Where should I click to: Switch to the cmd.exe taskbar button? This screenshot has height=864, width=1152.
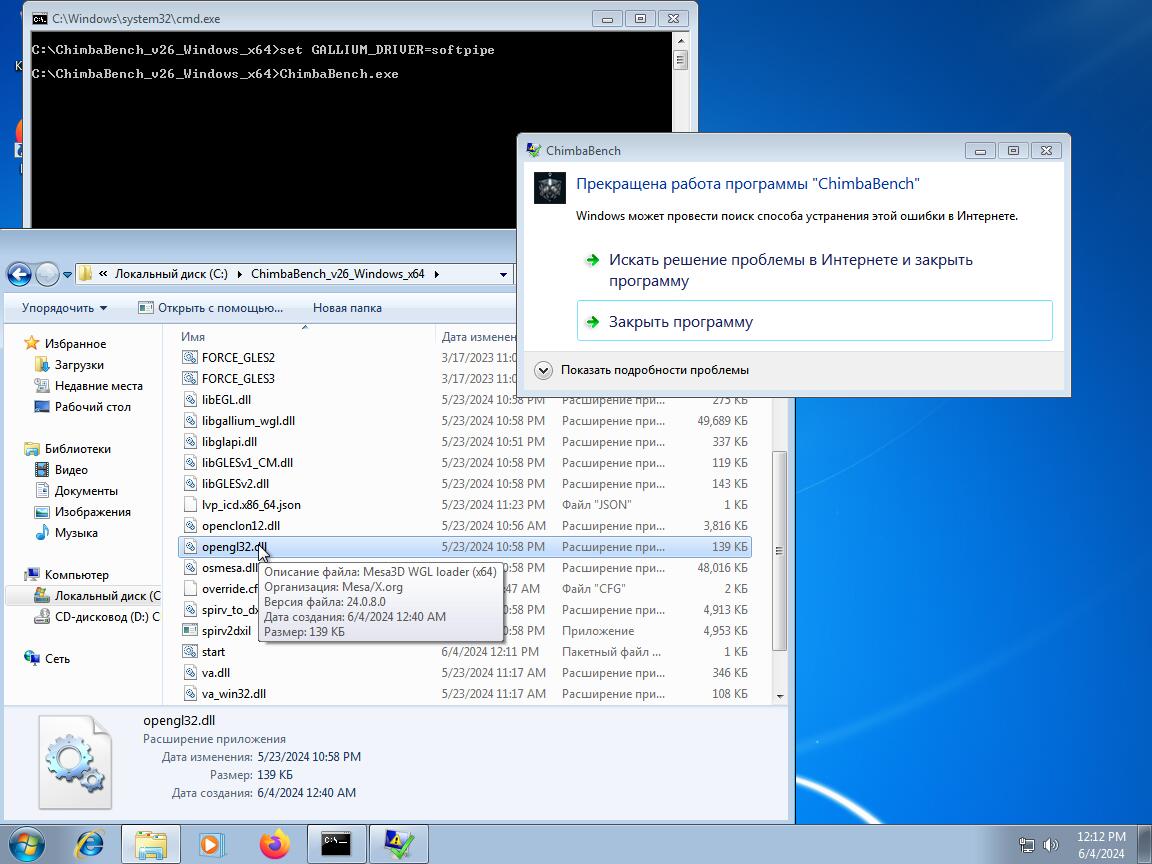coord(336,844)
